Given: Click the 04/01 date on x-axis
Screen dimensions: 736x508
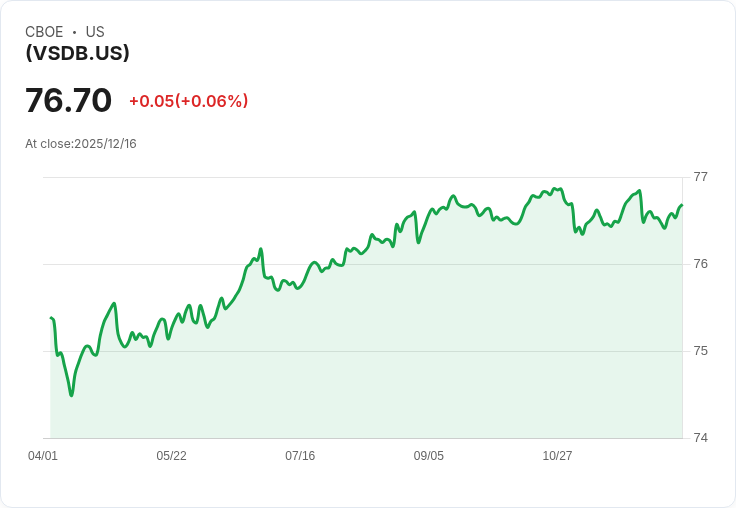Looking at the screenshot, I should pos(43,456).
